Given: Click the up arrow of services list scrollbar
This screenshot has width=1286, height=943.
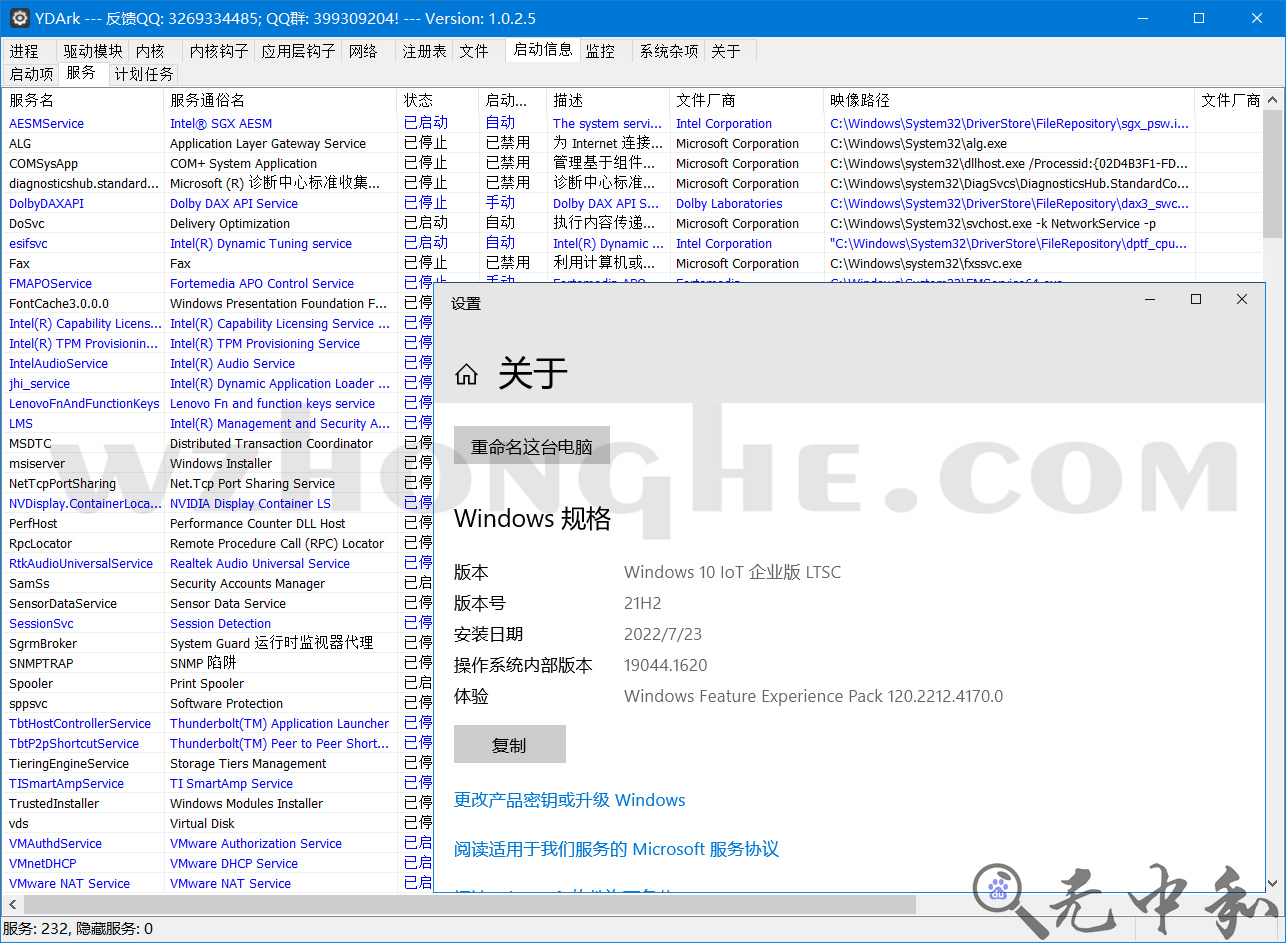Looking at the screenshot, I should [1272, 98].
